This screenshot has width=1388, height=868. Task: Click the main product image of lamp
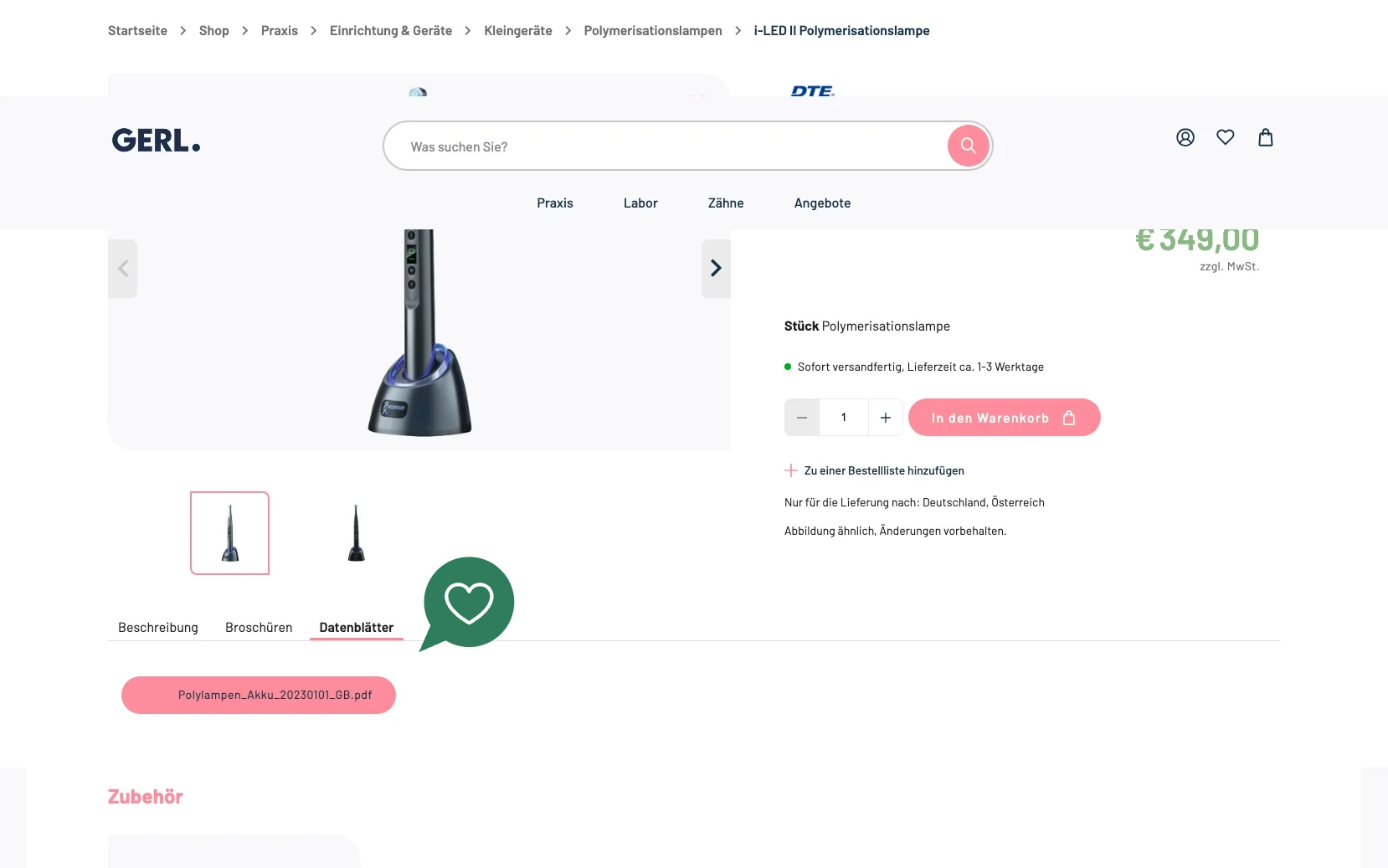(x=419, y=332)
